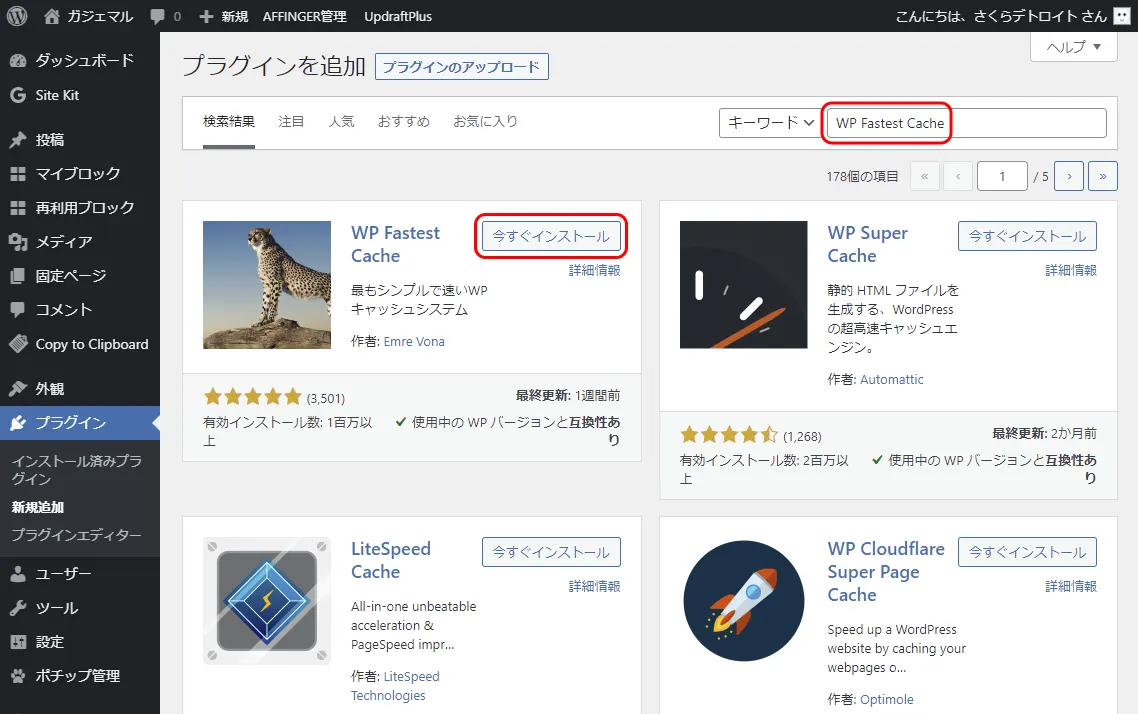Click the WordPress logo icon in admin bar
Image resolution: width=1138 pixels, height=714 pixels.
[17, 16]
